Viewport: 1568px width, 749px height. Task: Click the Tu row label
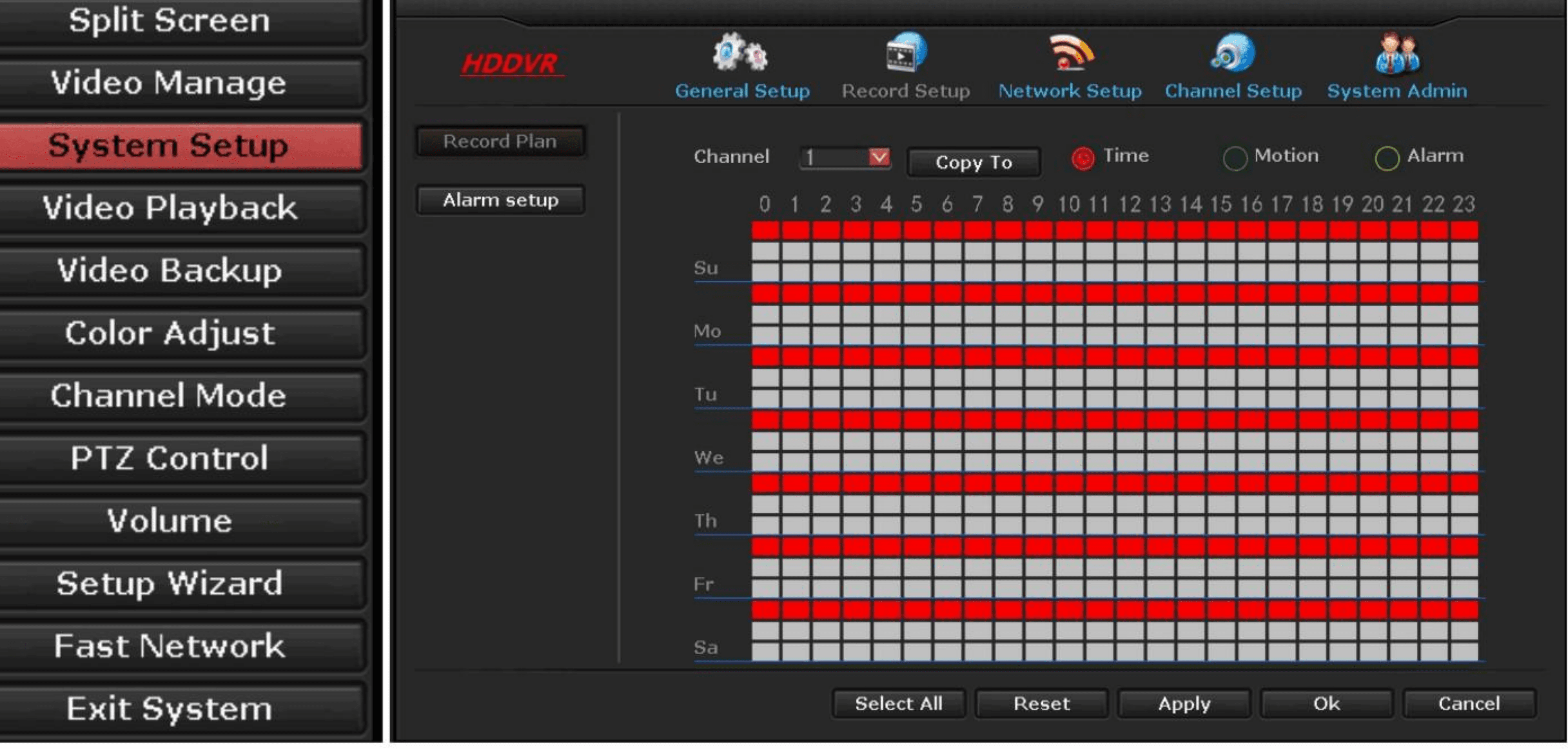coord(706,395)
